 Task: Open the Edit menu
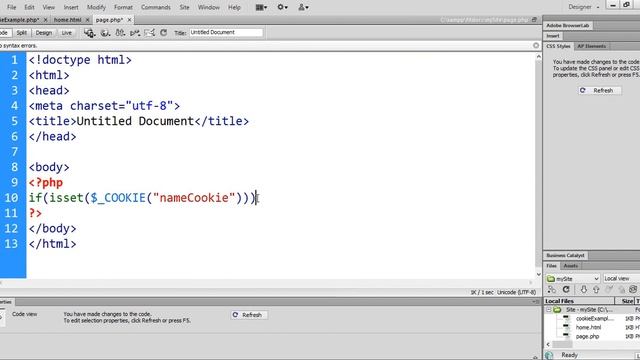(29, 7)
